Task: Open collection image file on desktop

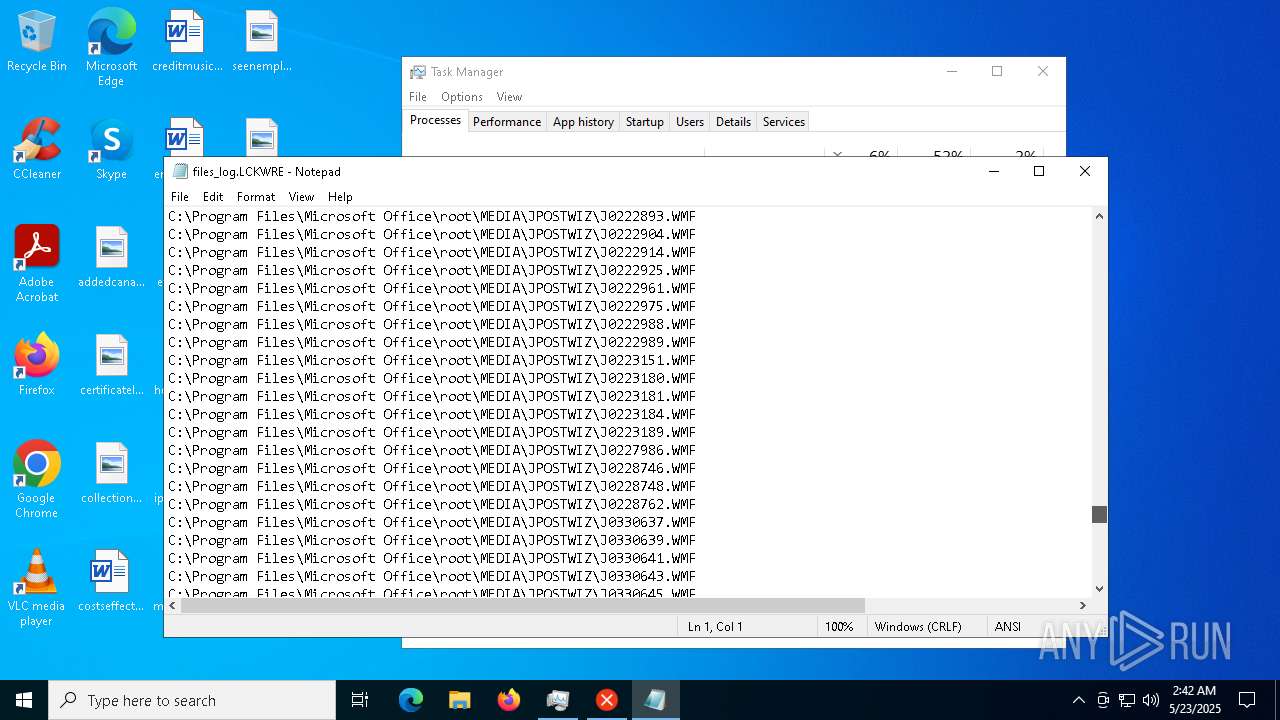Action: 111,474
